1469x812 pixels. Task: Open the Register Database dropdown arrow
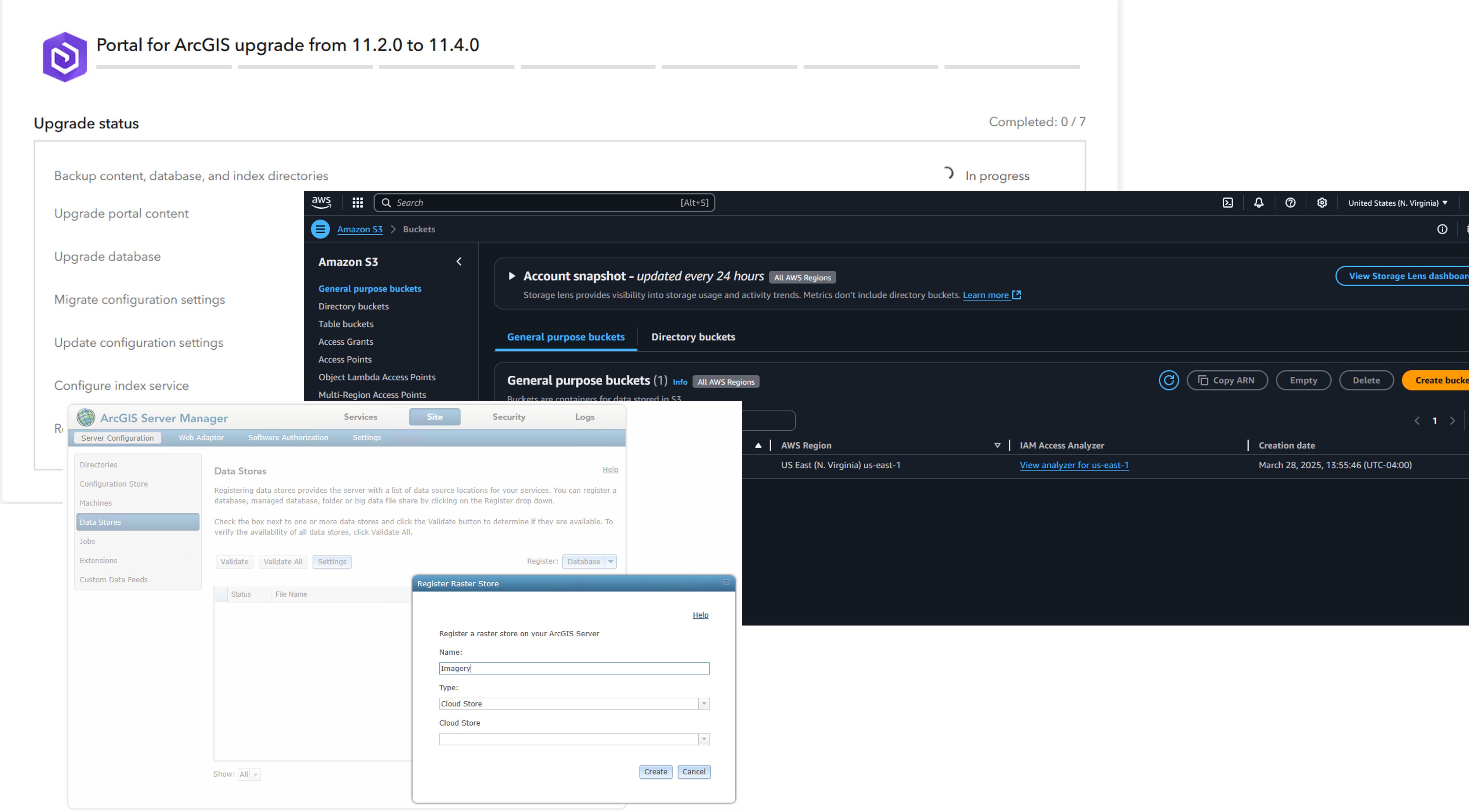point(611,561)
